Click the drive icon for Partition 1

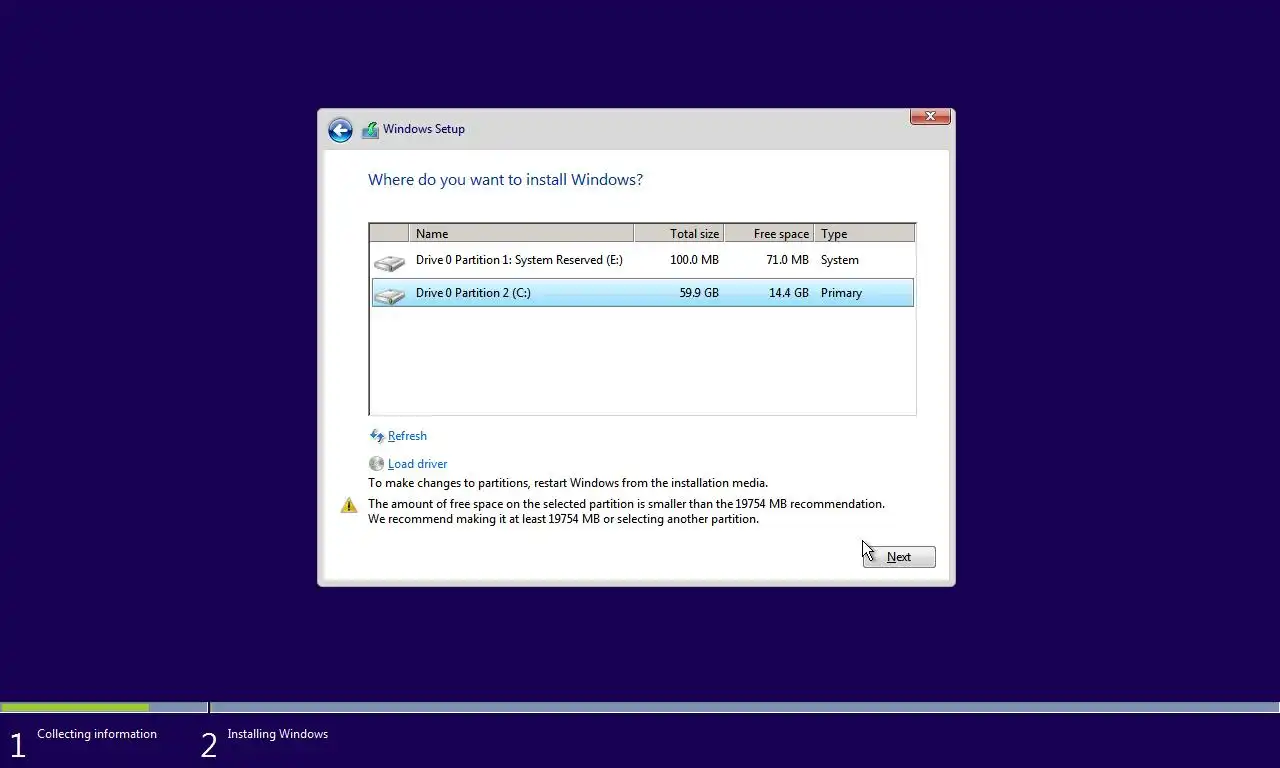pos(389,262)
